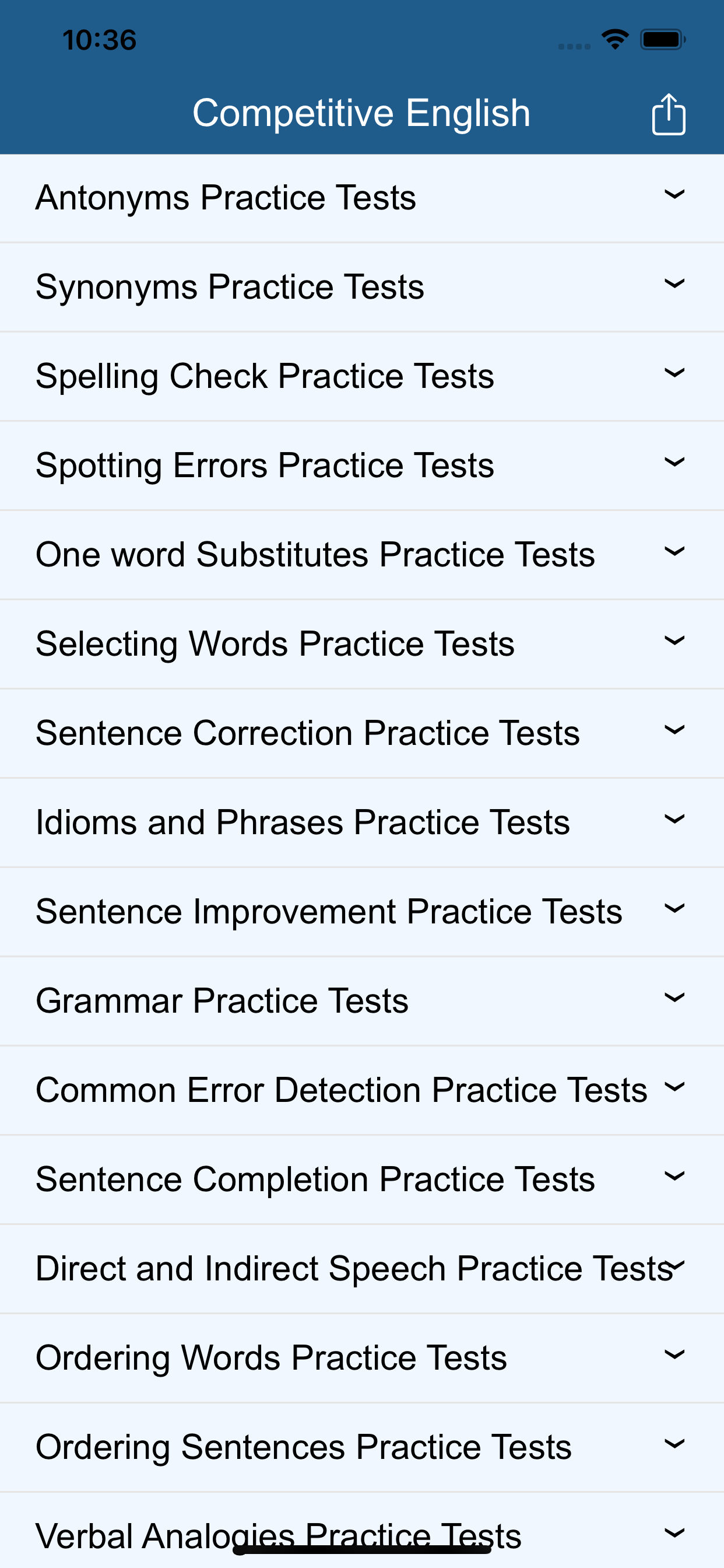Open Grammar Practice Tests section
Viewport: 724px width, 1568px height.
222,1002
